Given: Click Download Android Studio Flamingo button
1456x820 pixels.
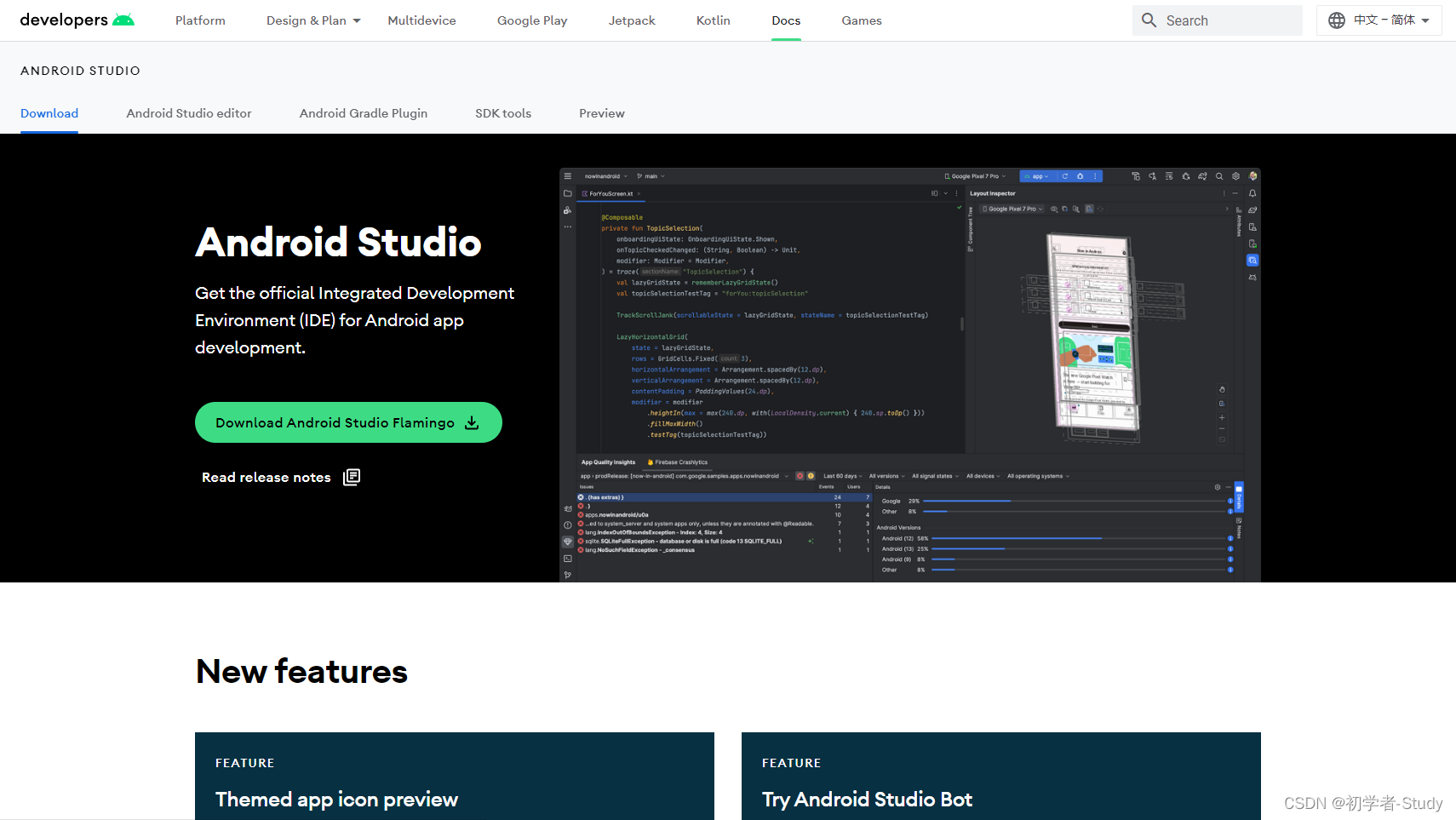Looking at the screenshot, I should 348,422.
